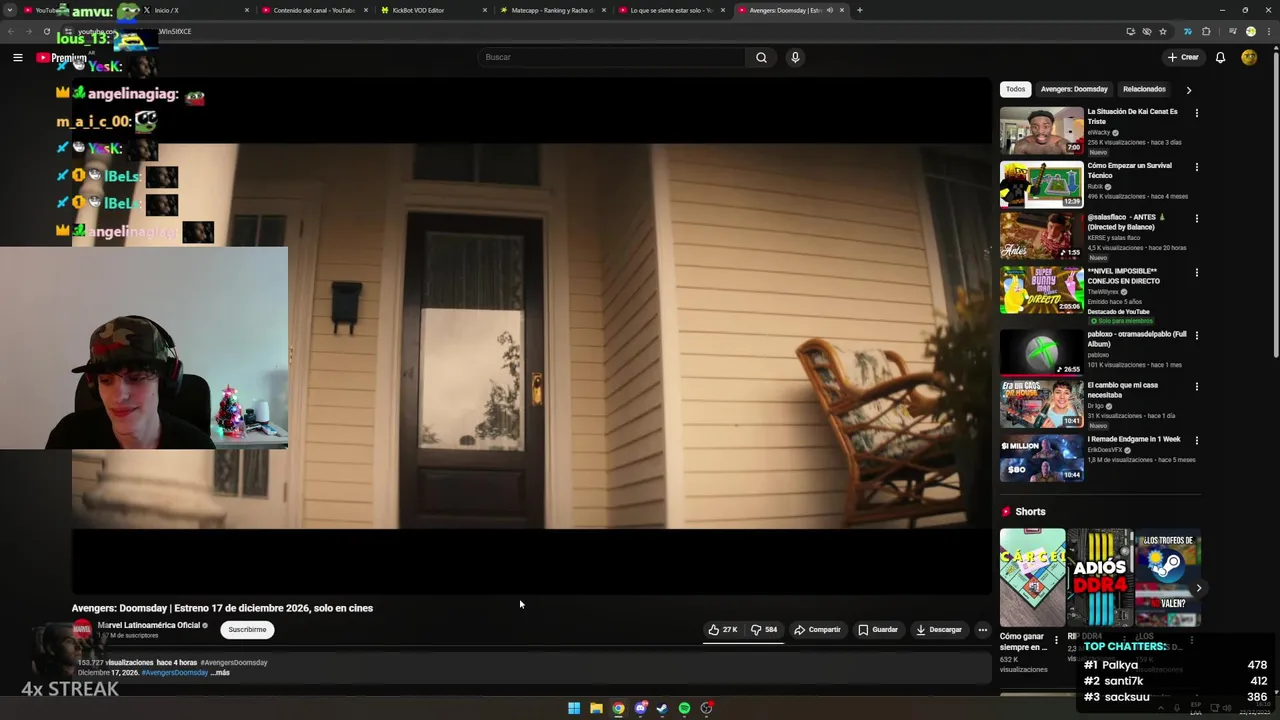Open "La Situación De Kai Cenat" thumbnail
Image resolution: width=1280 pixels, height=720 pixels.
[x=1041, y=130]
